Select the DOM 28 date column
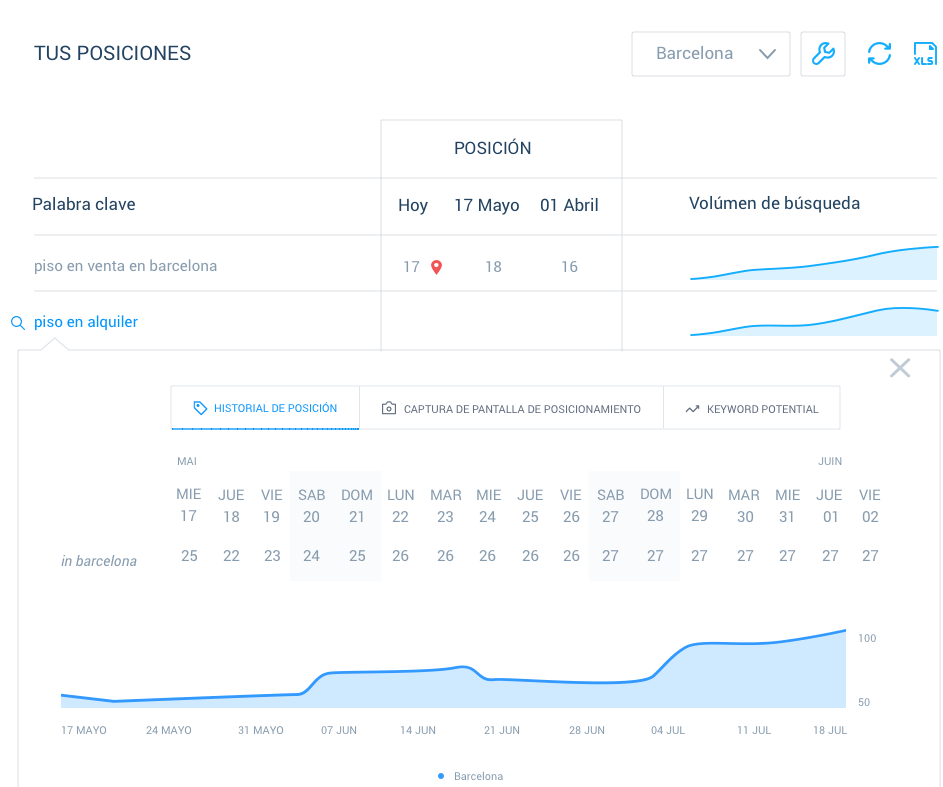 tap(655, 506)
